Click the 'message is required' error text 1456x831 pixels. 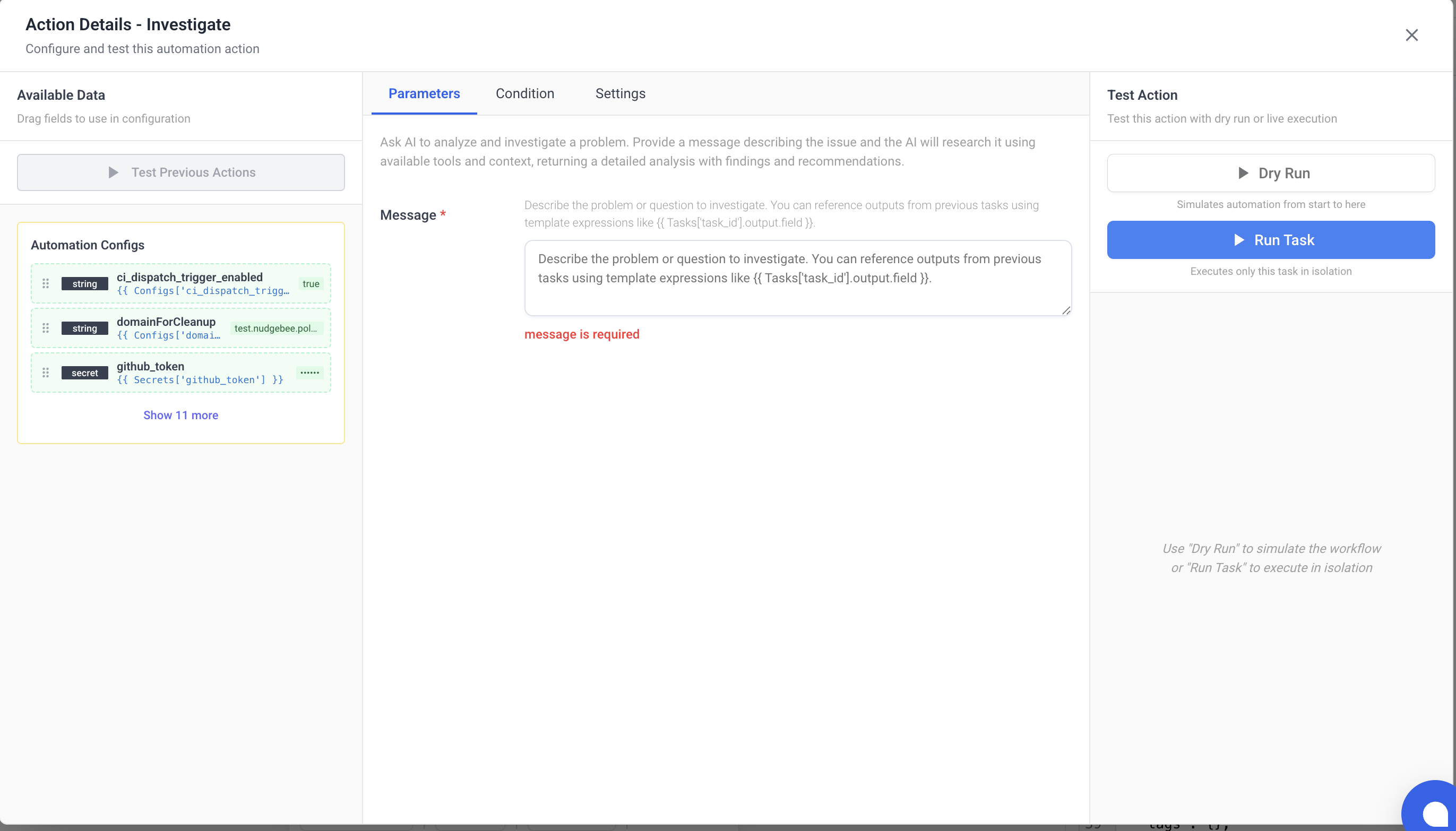pyautogui.click(x=582, y=334)
